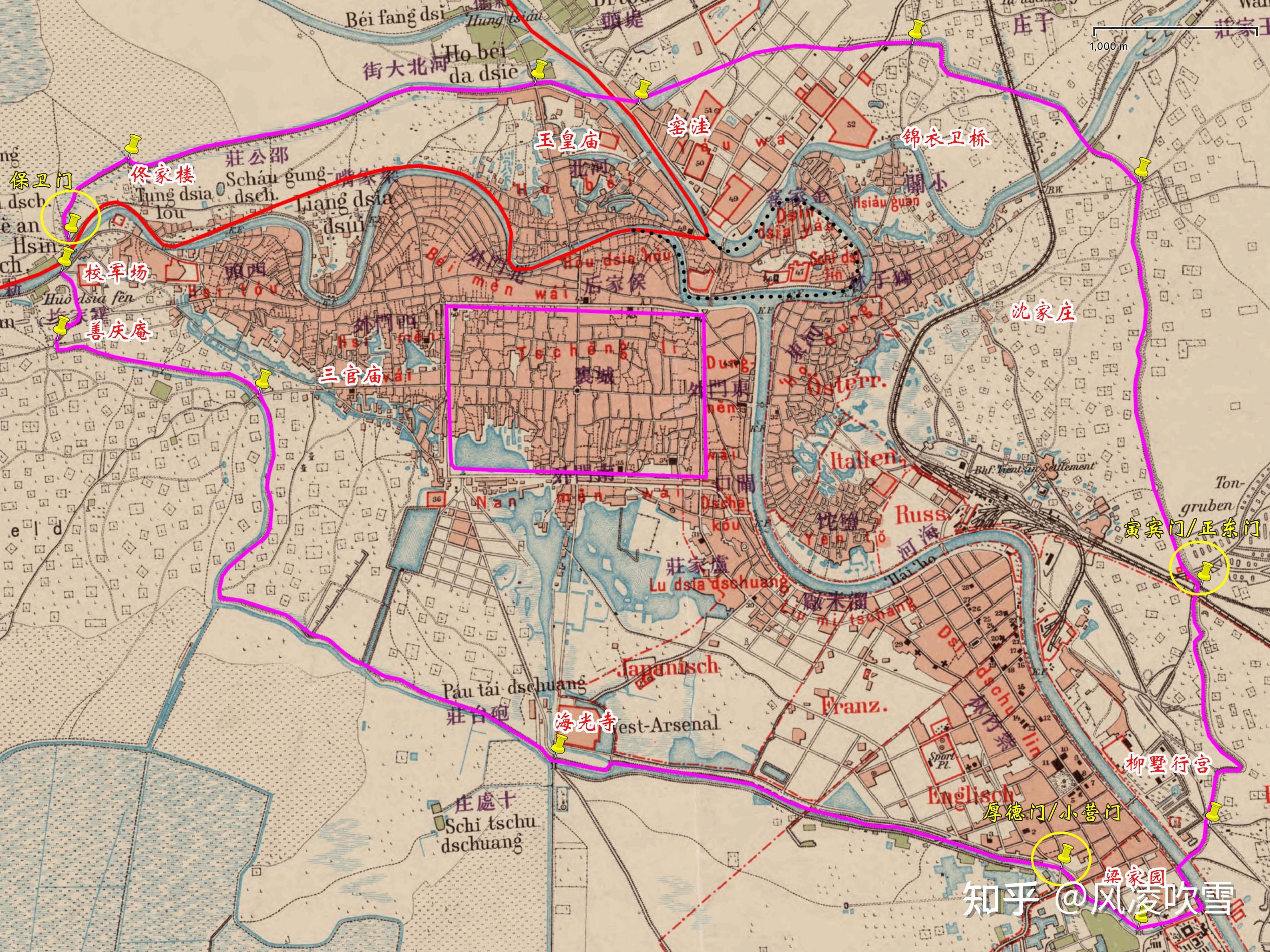Viewport: 1270px width, 952px height.
Task: Click the pushpin above the 1,000 m scale
Action: click(917, 29)
